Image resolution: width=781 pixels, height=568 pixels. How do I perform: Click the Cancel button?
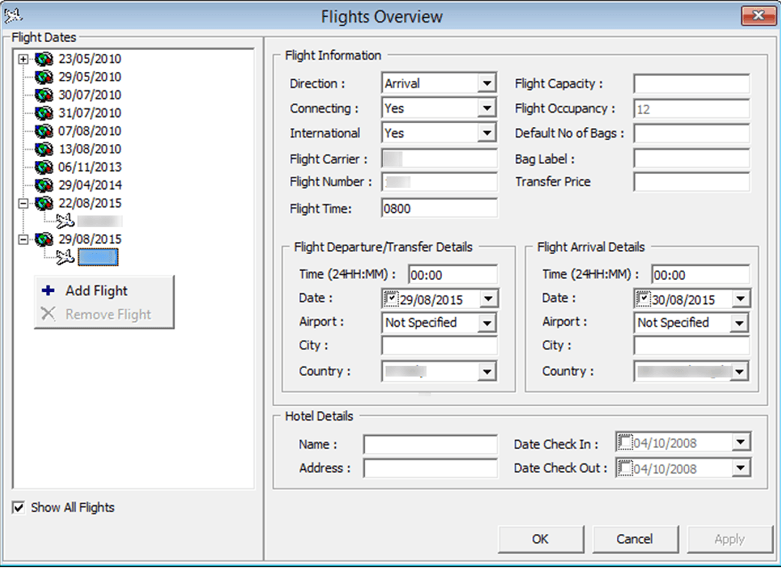point(635,539)
